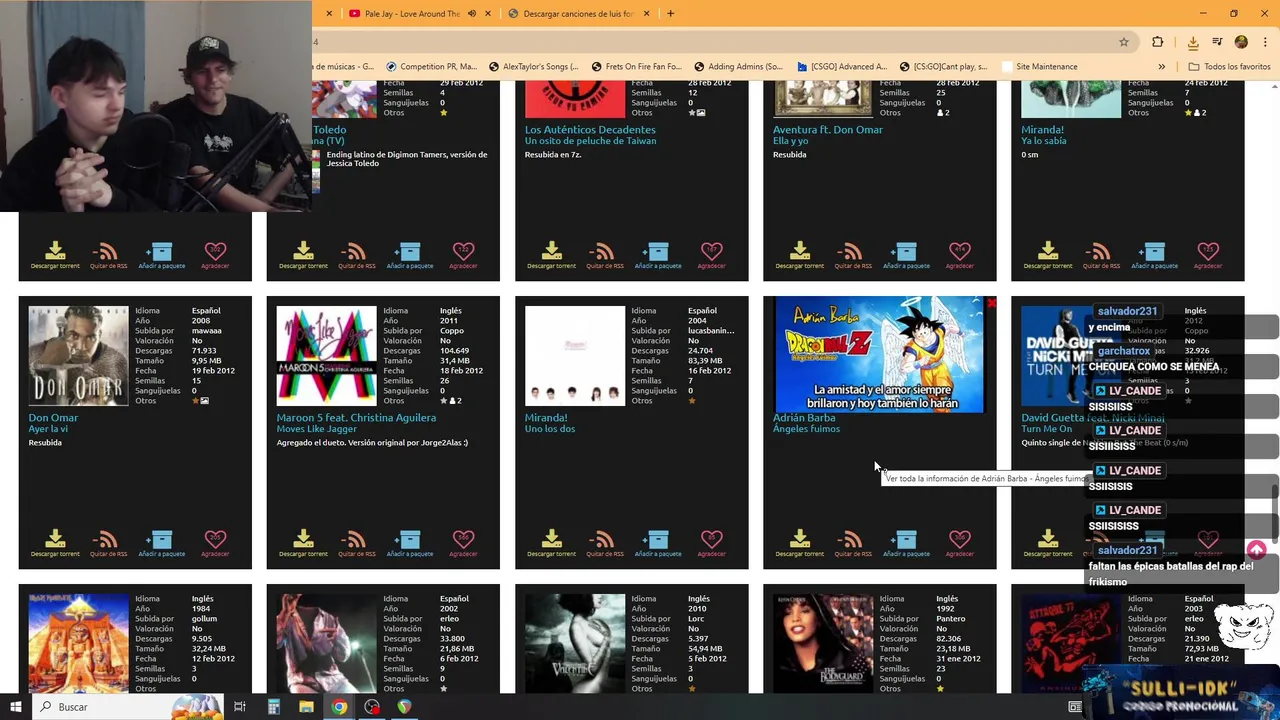The width and height of the screenshot is (1280, 720).
Task: Open Los Auténticos Decadentes title link
Action: pos(590,130)
